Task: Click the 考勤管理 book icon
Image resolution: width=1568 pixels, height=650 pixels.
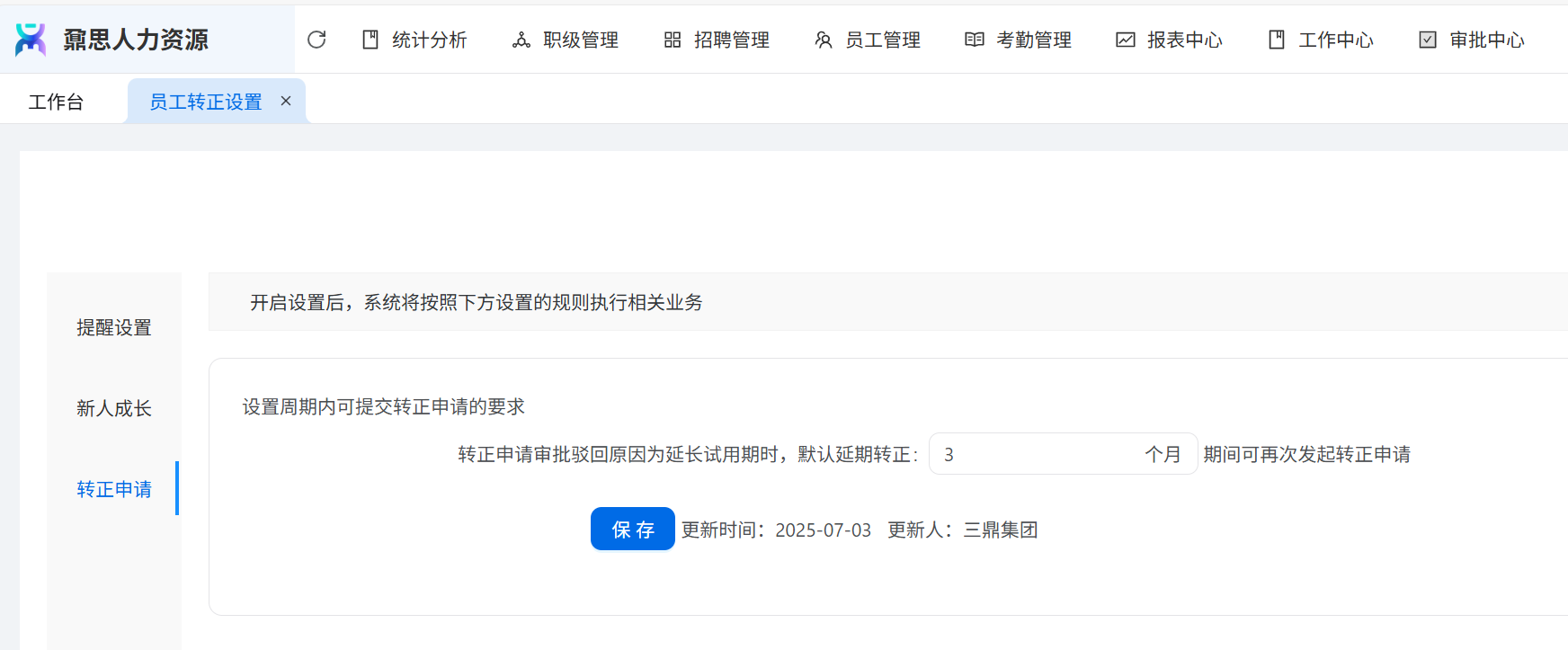Action: [x=975, y=40]
